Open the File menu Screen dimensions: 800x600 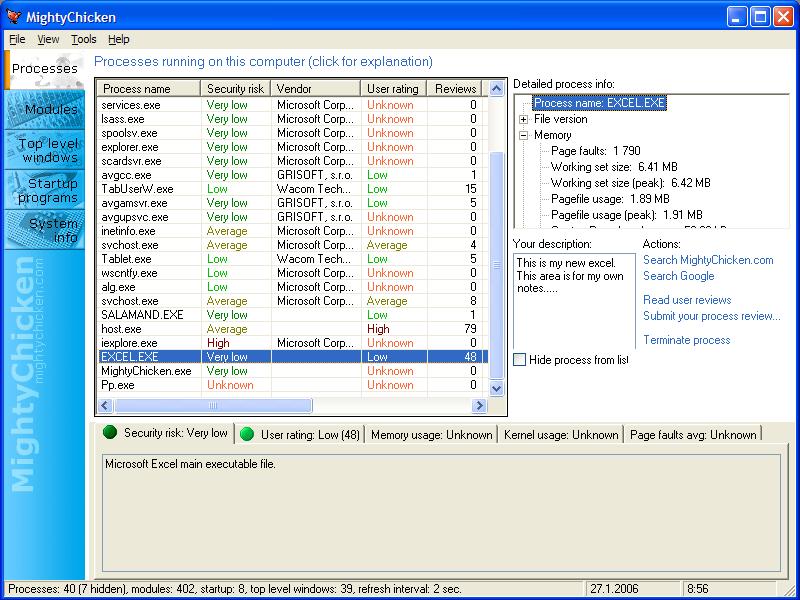click(x=17, y=39)
